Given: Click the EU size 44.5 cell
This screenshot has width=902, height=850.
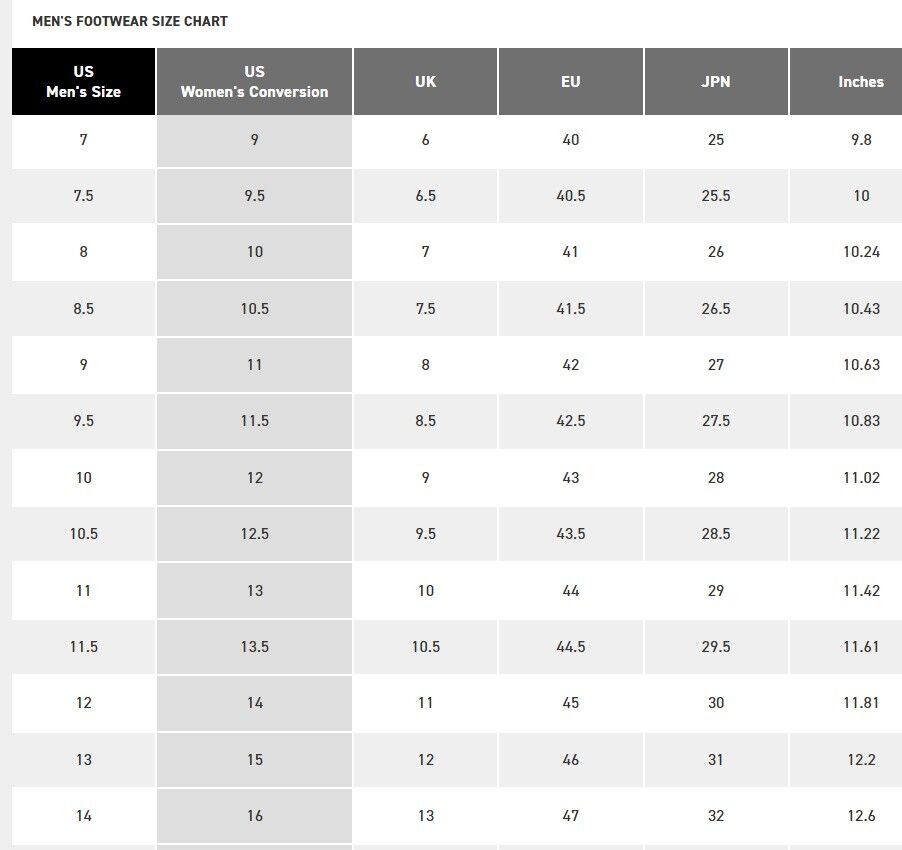Looking at the screenshot, I should (x=570, y=647).
